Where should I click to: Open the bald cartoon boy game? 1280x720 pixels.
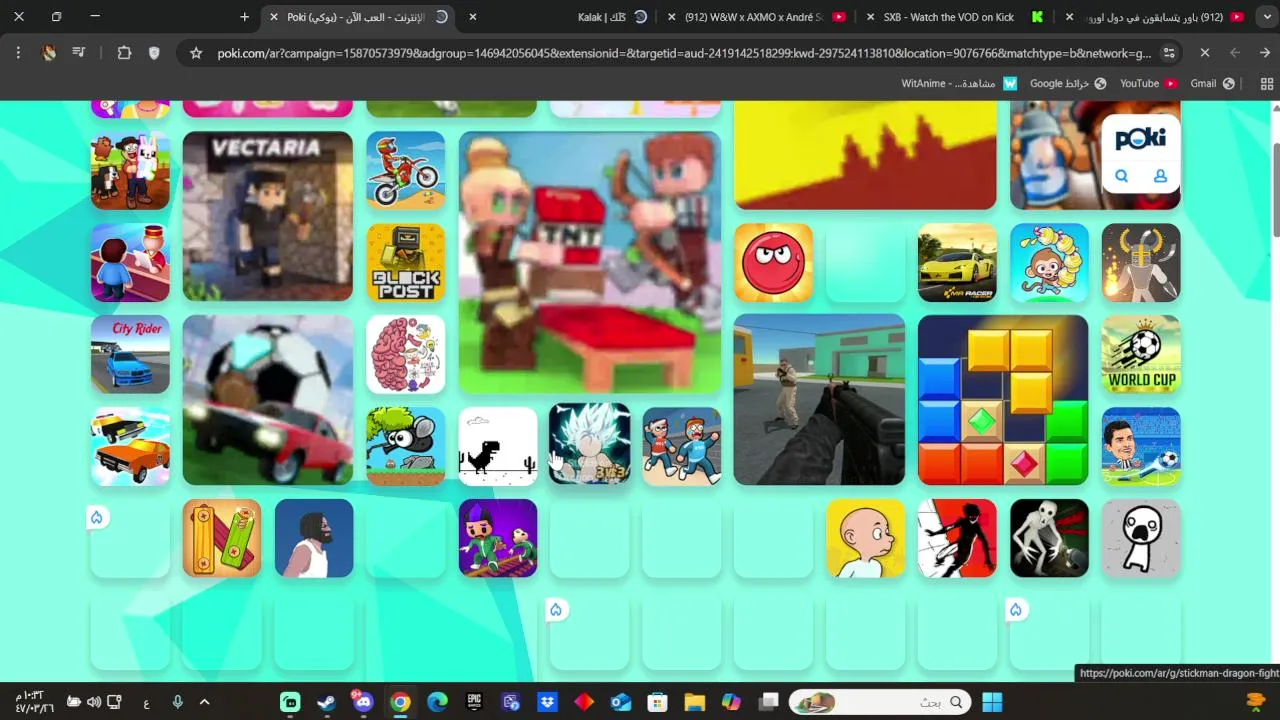(x=865, y=538)
